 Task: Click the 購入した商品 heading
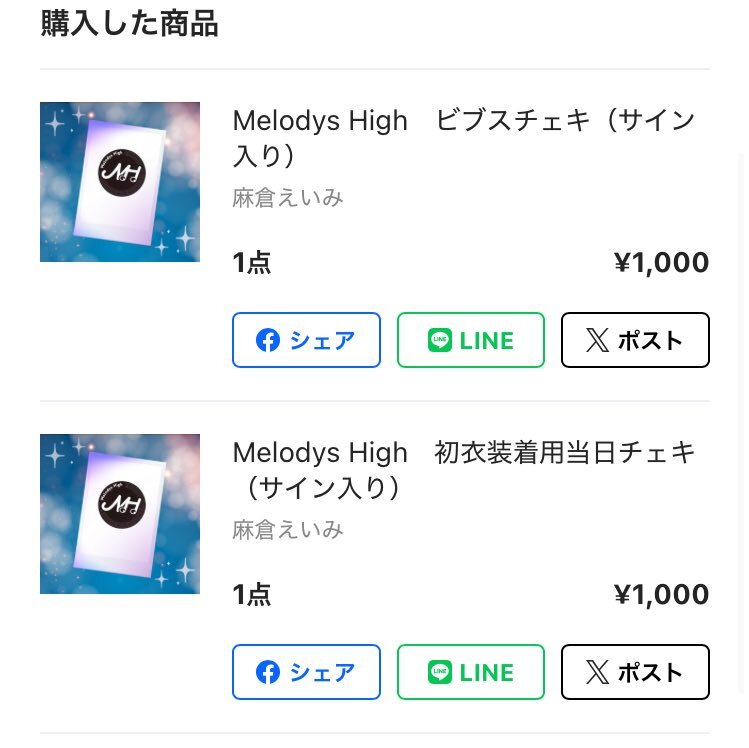pos(129,23)
